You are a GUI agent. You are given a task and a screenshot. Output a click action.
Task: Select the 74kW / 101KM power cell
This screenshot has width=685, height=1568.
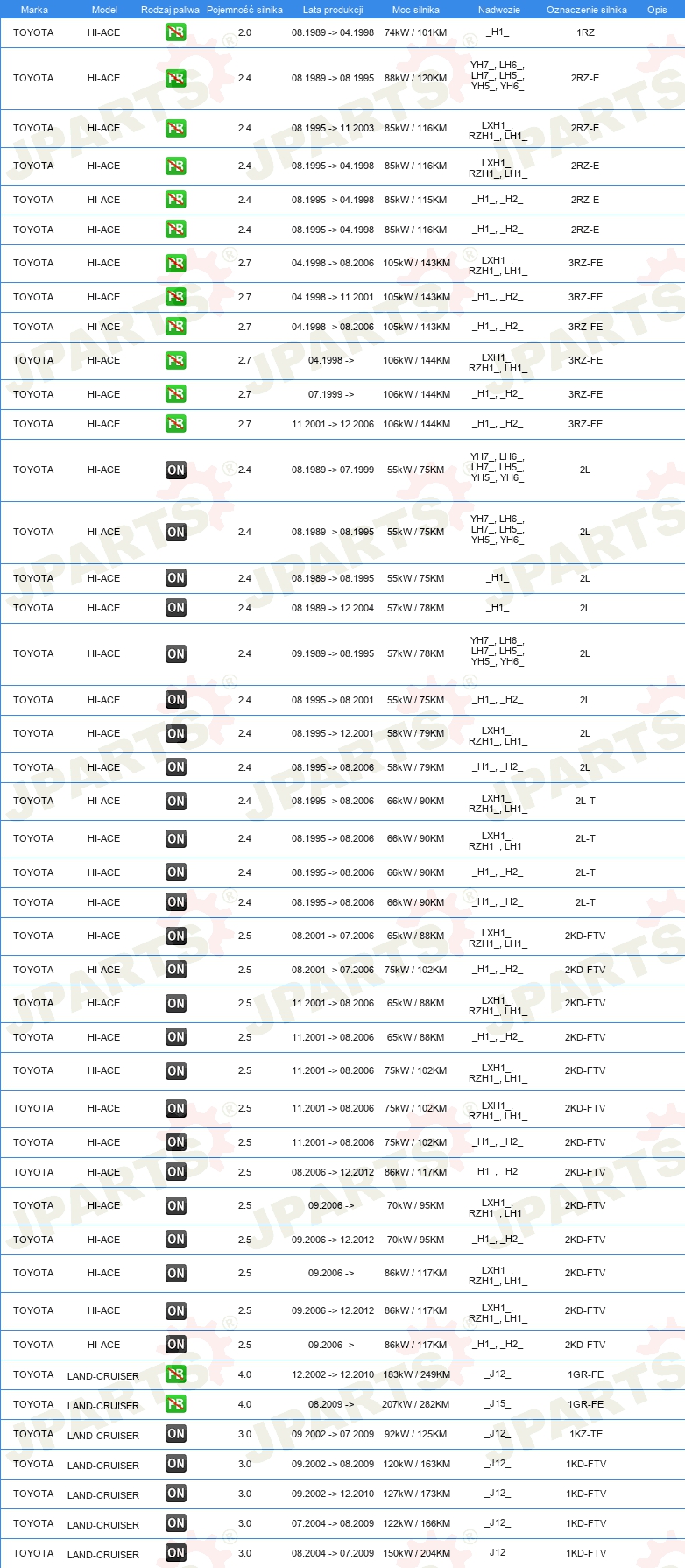point(415,32)
